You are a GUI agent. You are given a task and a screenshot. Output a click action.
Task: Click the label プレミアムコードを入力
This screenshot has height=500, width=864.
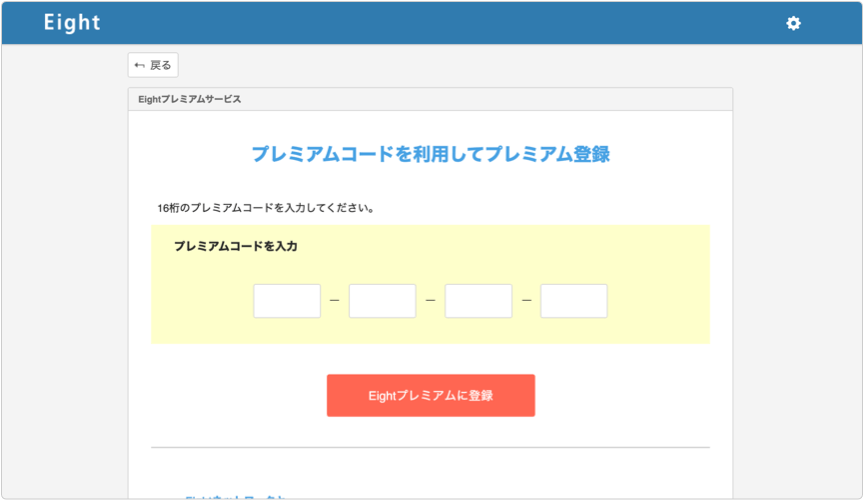point(236,246)
